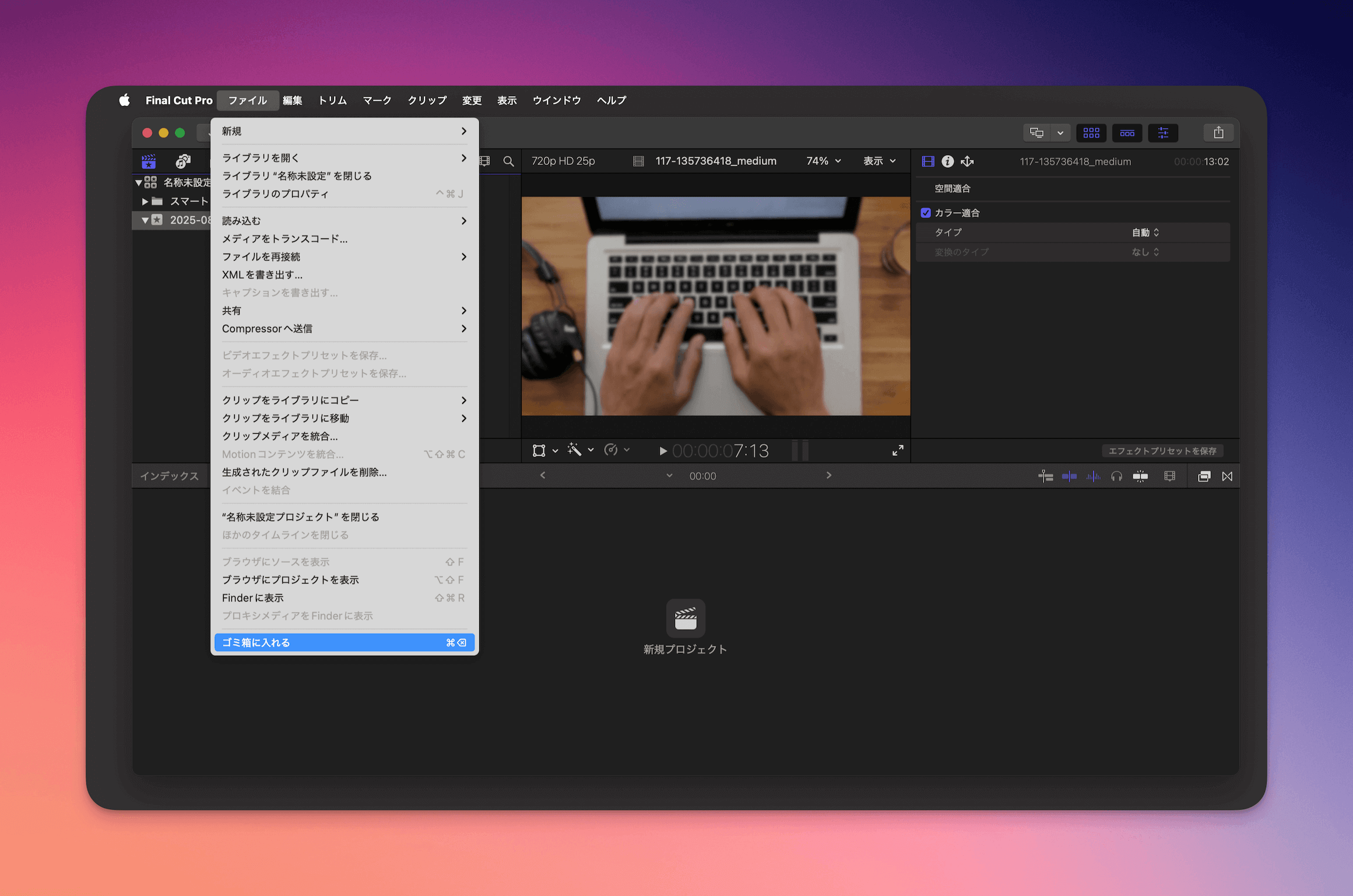The width and height of the screenshot is (1353, 896).
Task: Click the 00:00:07:13 timecode display
Action: click(721, 451)
